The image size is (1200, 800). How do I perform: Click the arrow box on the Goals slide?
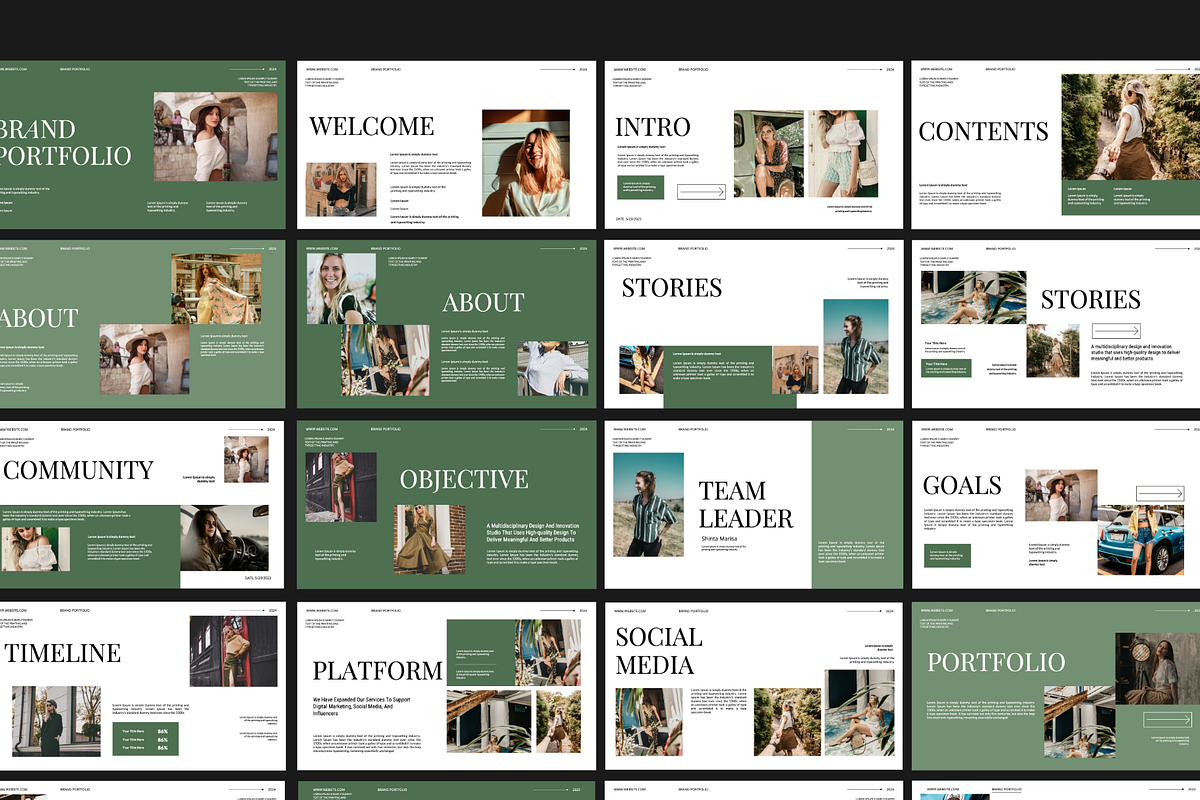1160,493
